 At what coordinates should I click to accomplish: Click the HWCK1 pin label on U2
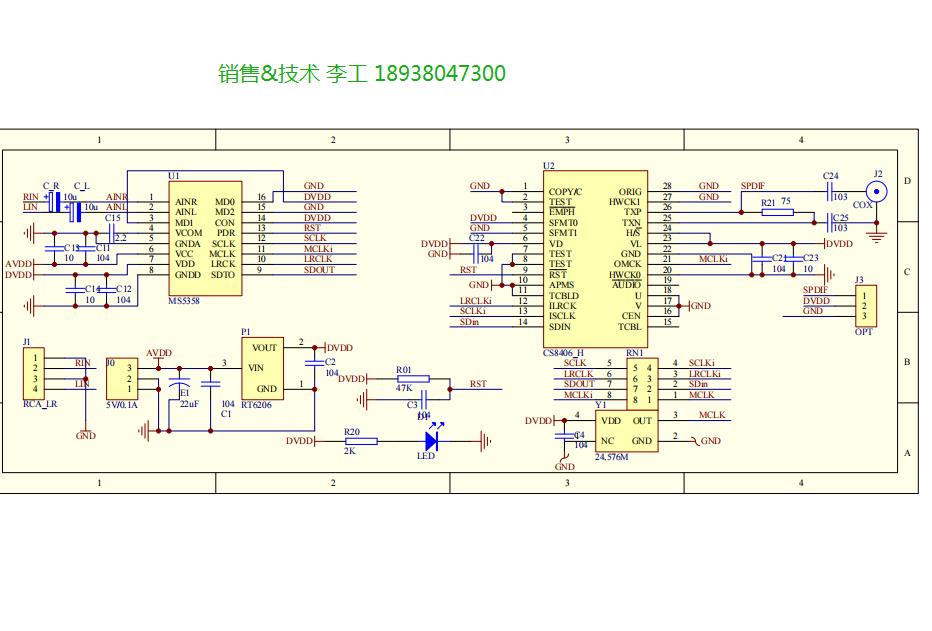[625, 202]
